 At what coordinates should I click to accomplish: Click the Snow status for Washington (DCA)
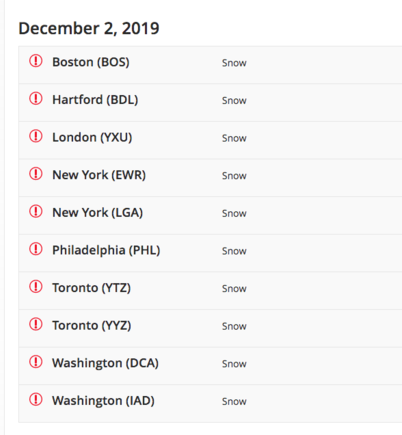tap(234, 364)
